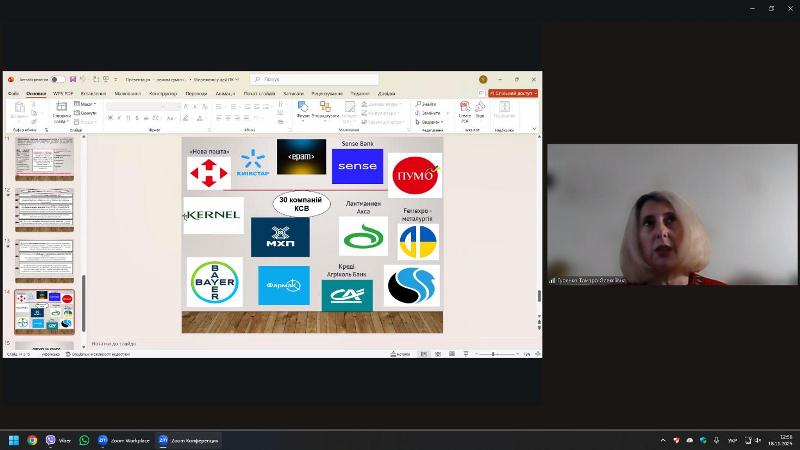Click the Скинути reset slide button
This screenshot has height=450, width=800.
[x=85, y=113]
